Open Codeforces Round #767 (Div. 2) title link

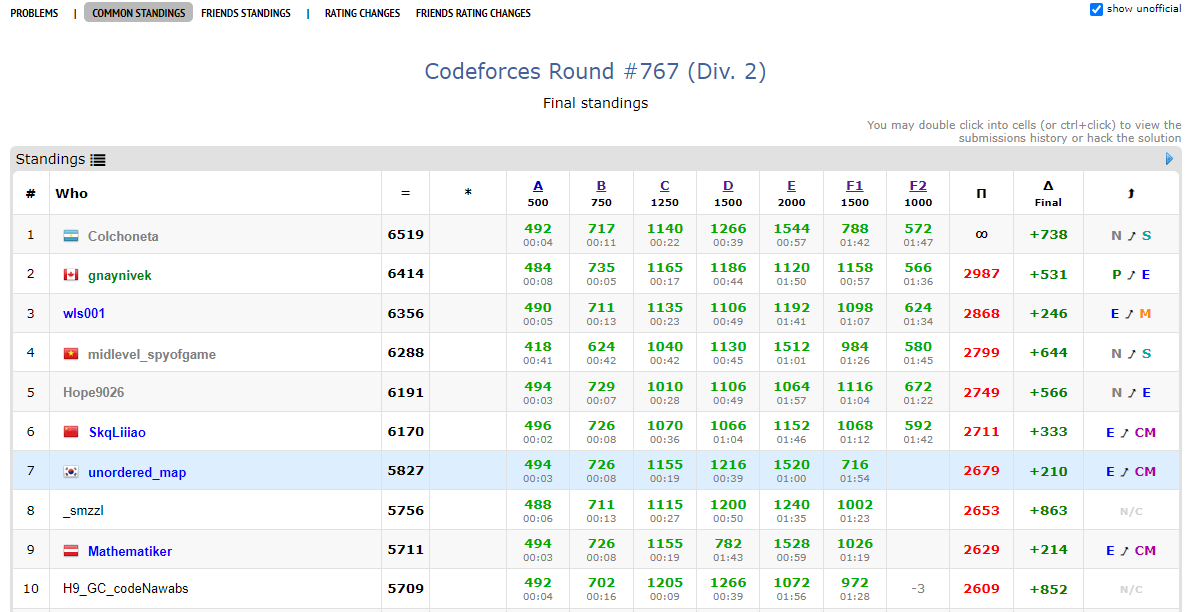595,71
